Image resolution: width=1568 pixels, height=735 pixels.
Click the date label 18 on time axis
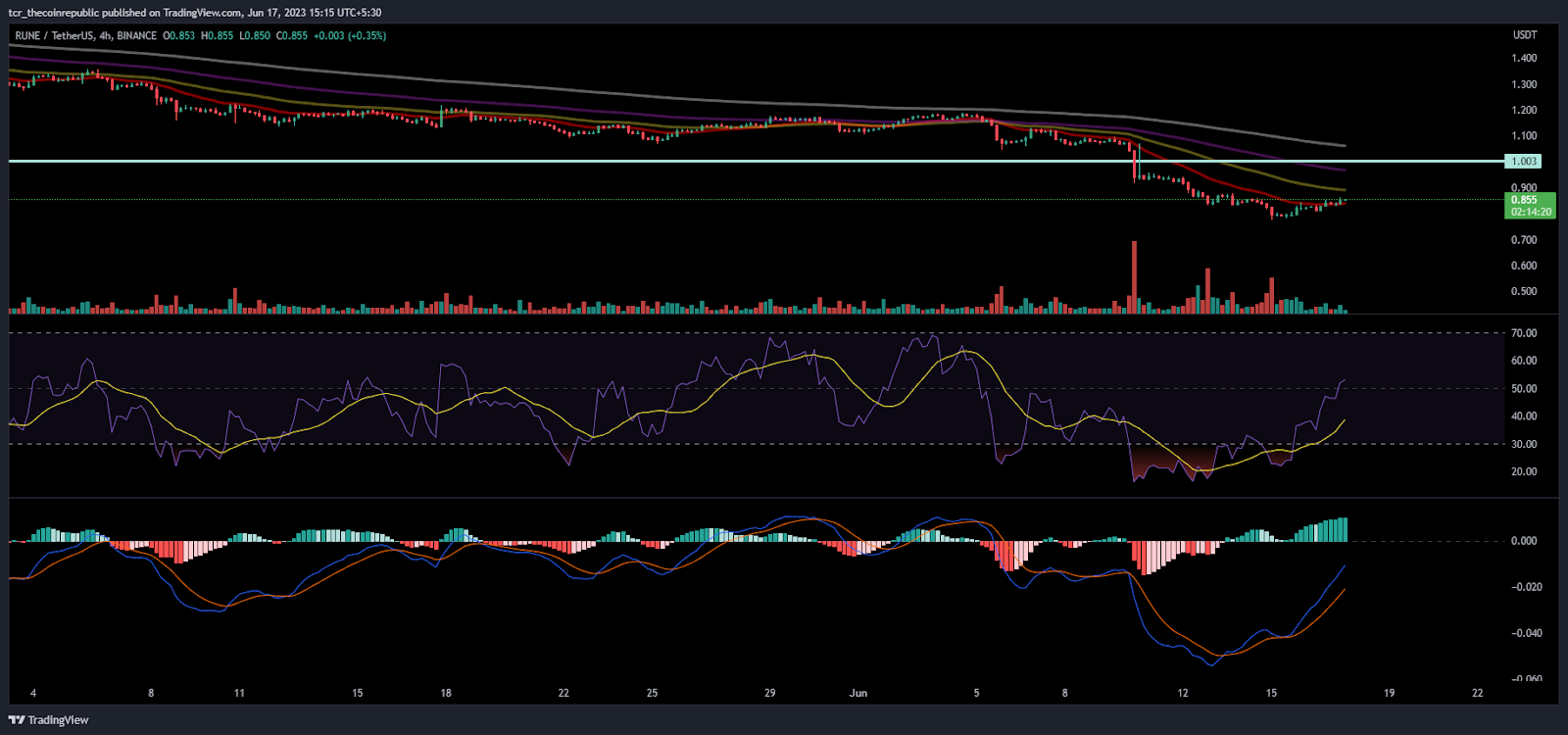(446, 693)
